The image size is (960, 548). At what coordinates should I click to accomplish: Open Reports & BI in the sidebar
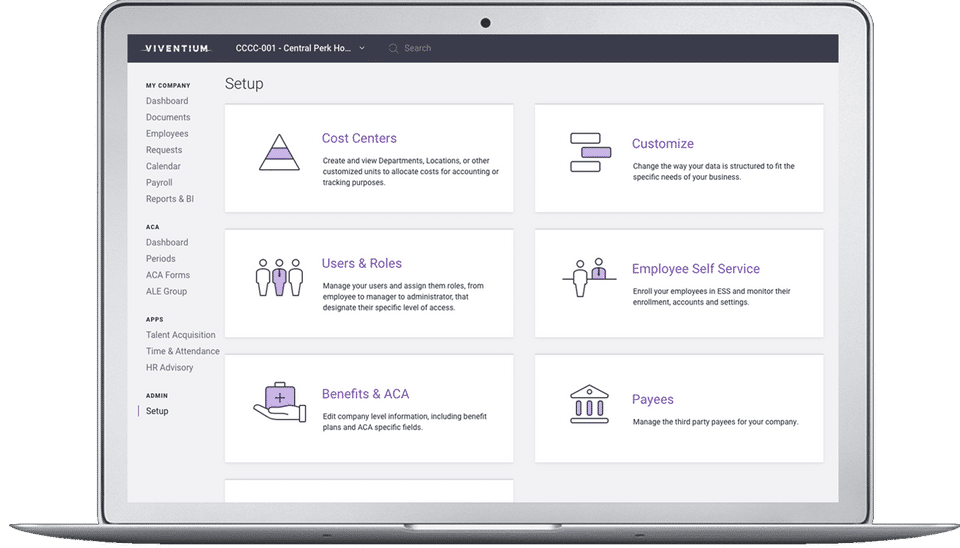click(170, 199)
